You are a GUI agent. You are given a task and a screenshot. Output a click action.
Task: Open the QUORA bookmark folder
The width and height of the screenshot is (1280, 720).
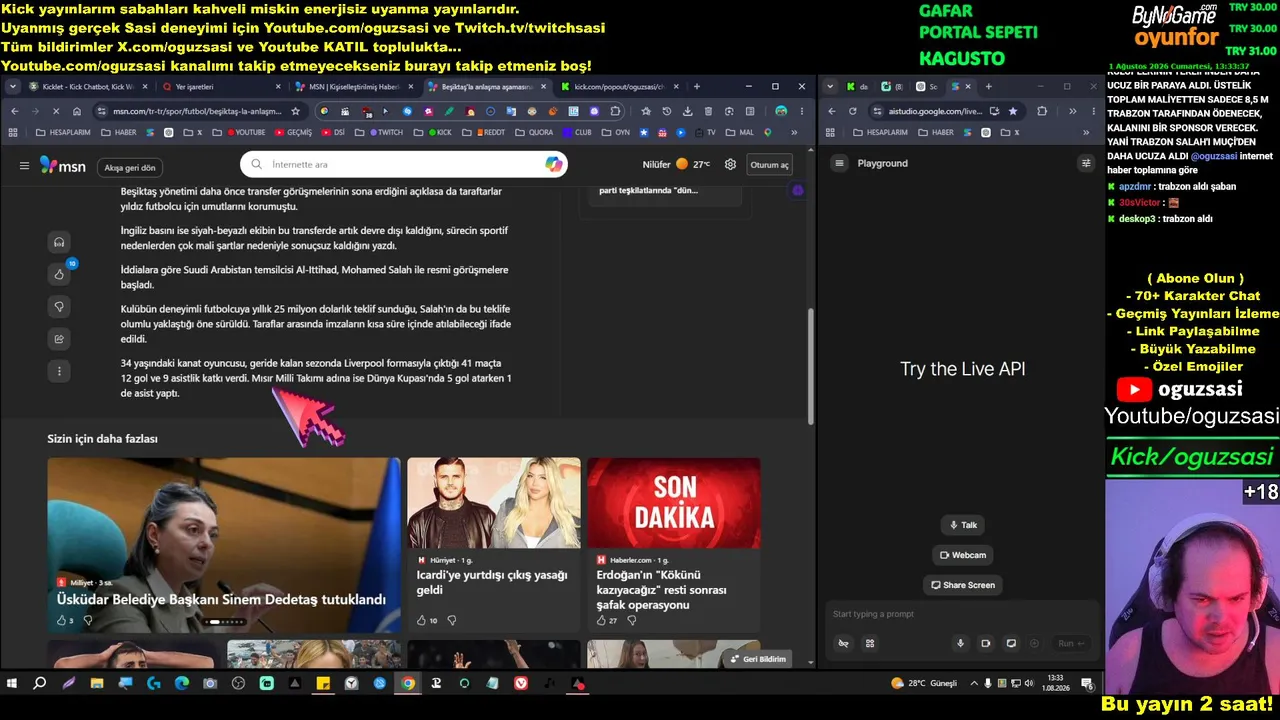coord(535,132)
